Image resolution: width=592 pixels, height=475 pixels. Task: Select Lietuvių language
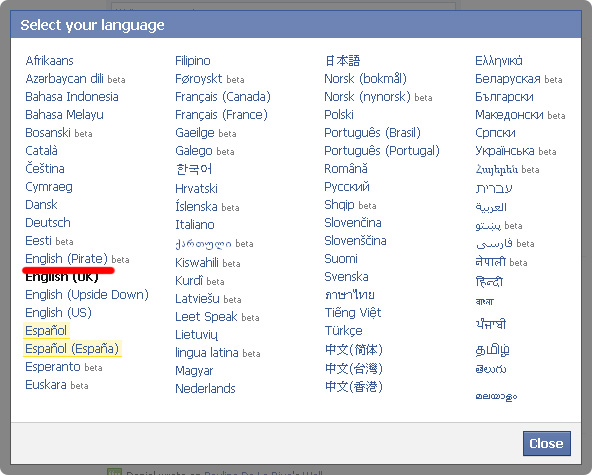pyautogui.click(x=196, y=335)
